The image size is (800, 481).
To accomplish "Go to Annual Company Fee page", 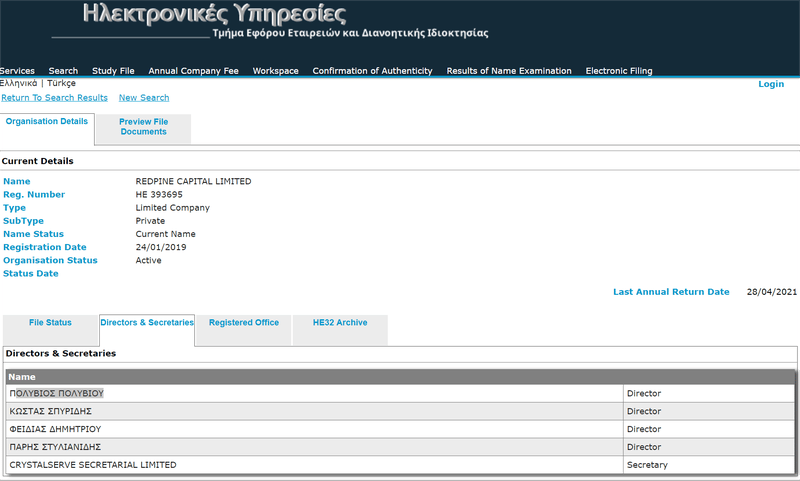I will coord(193,71).
